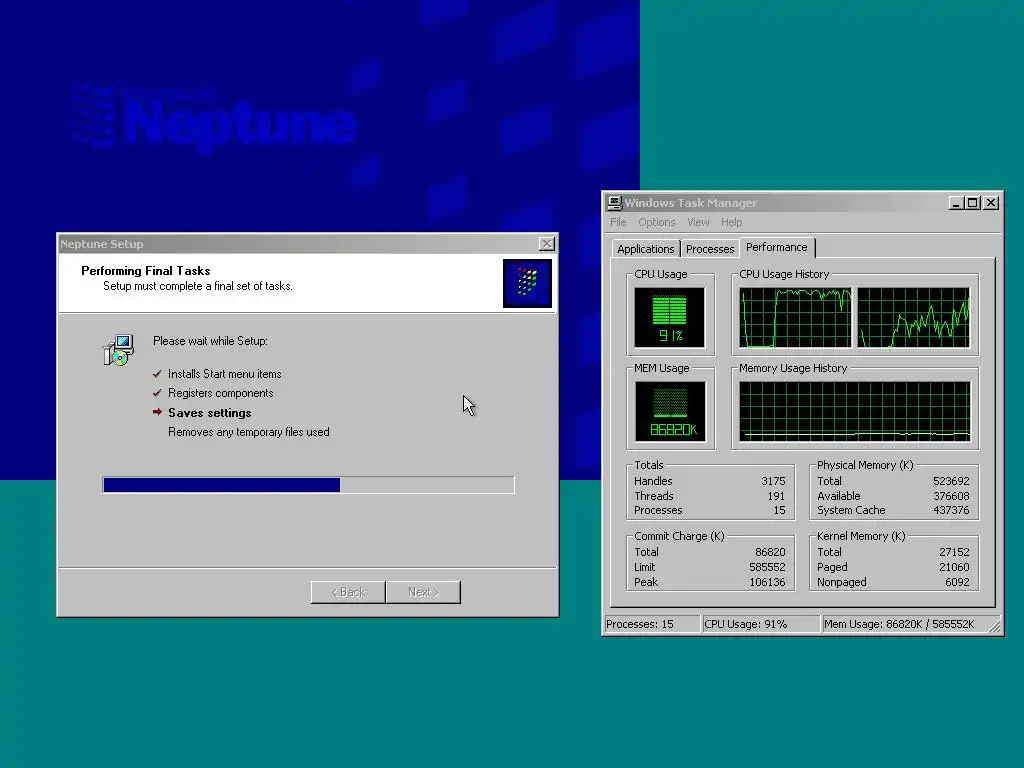Image resolution: width=1024 pixels, height=768 pixels.
Task: Click the Windows Task Manager title bar text
Action: point(690,202)
